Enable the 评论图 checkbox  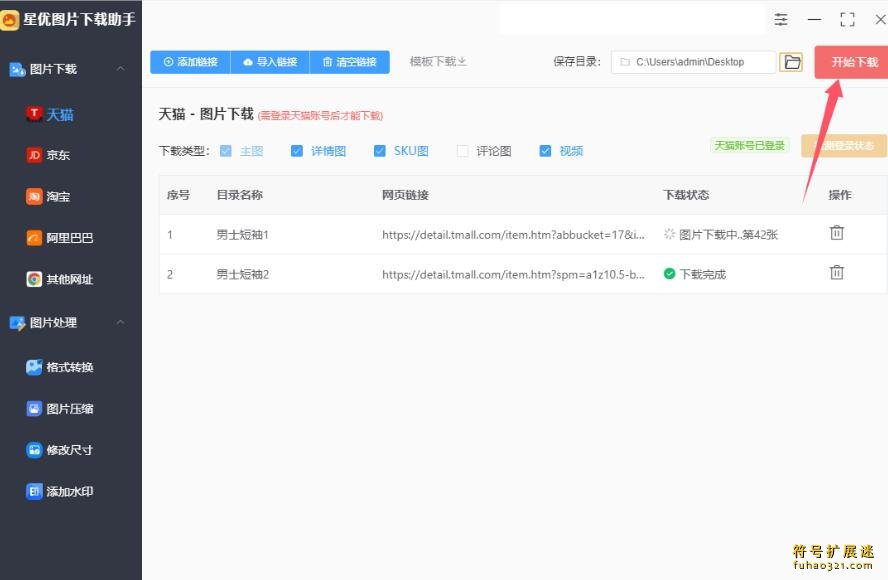point(462,151)
